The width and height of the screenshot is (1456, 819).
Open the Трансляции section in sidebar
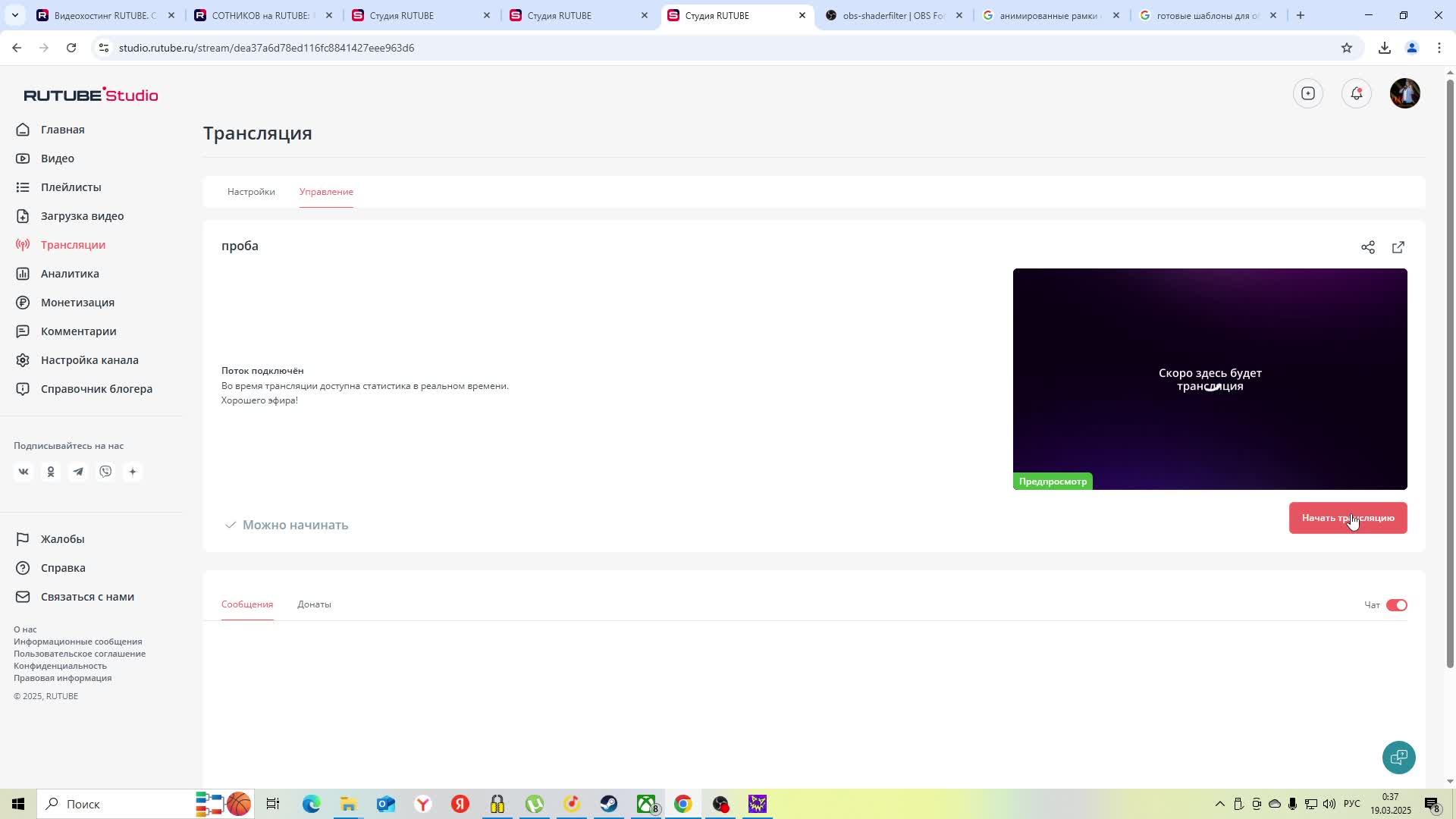(x=73, y=244)
